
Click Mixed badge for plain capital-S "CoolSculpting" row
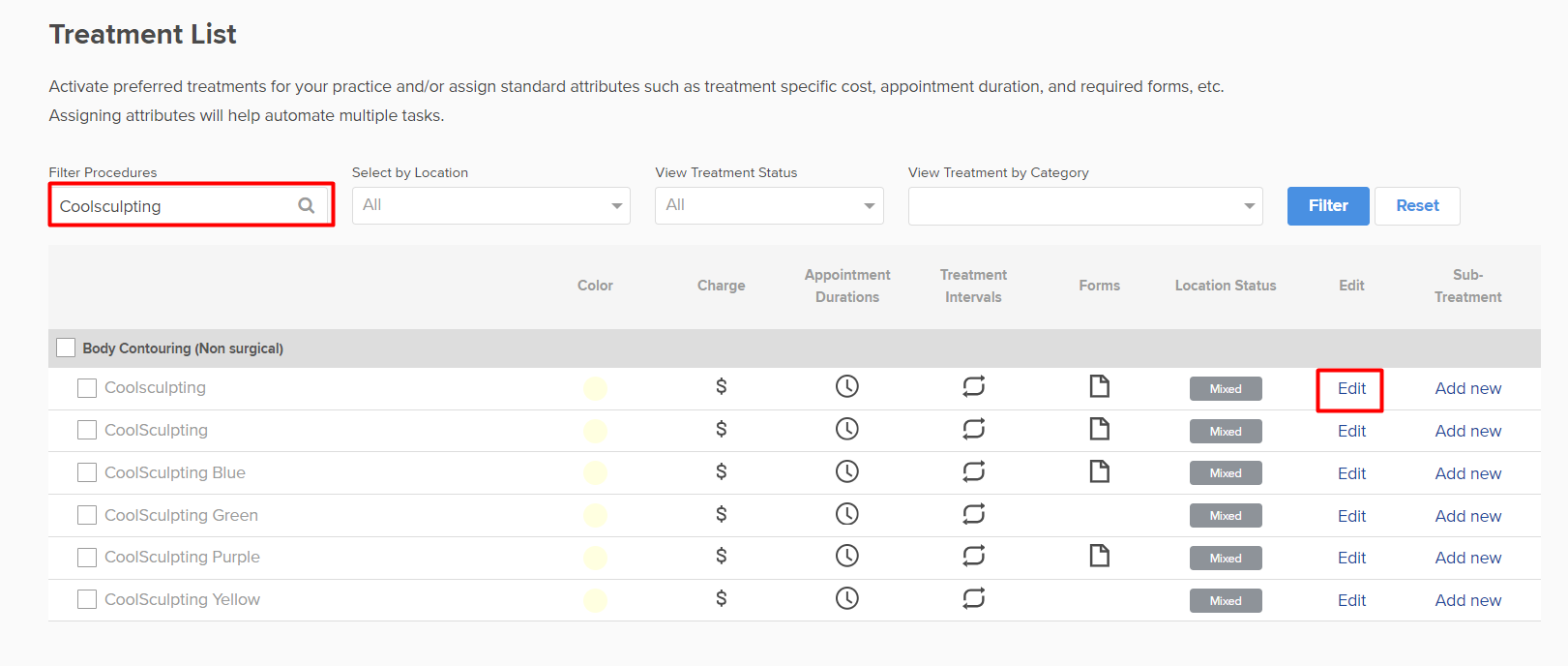click(1226, 432)
